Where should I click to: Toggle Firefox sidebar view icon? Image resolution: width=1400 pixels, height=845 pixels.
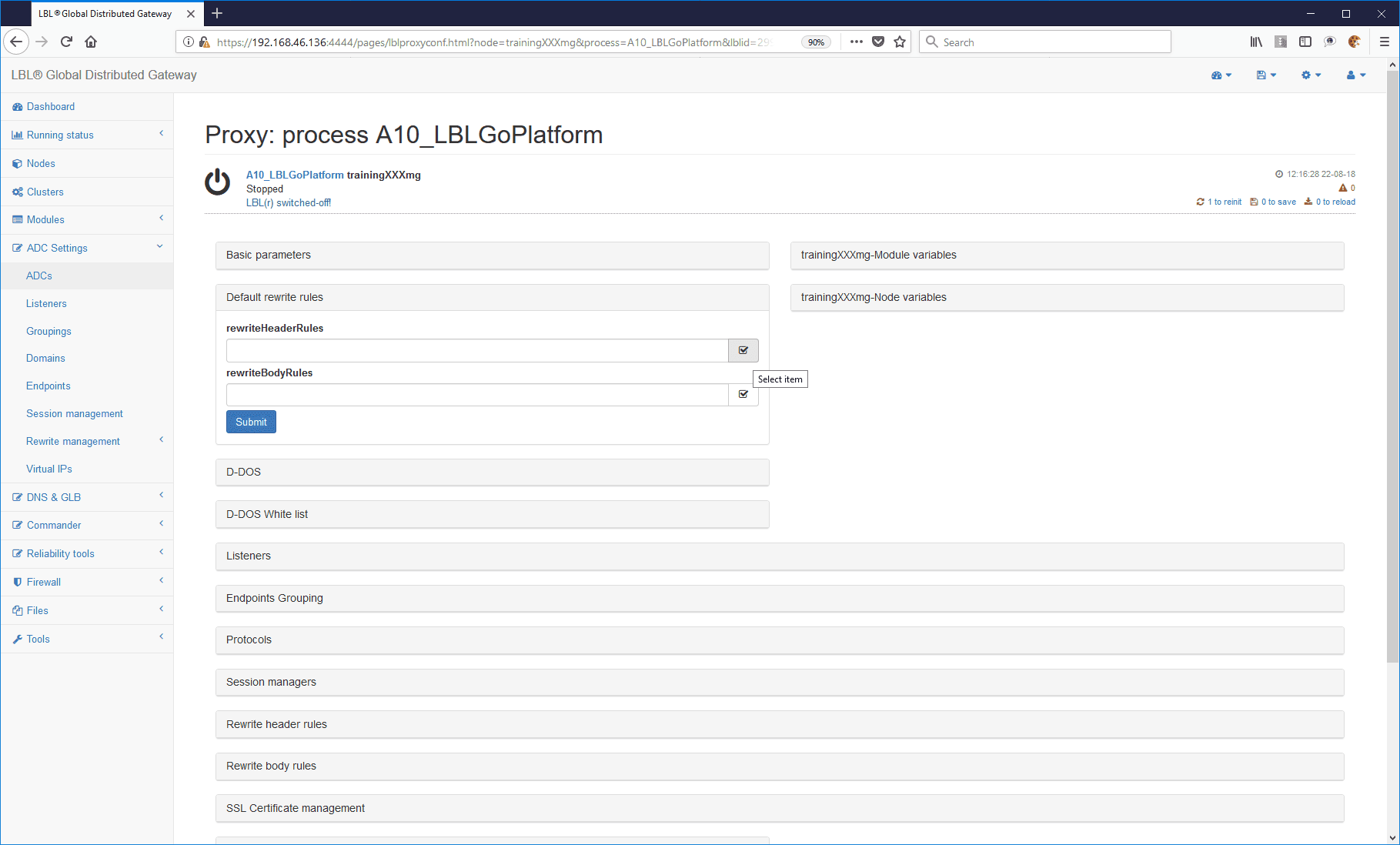tap(1305, 42)
